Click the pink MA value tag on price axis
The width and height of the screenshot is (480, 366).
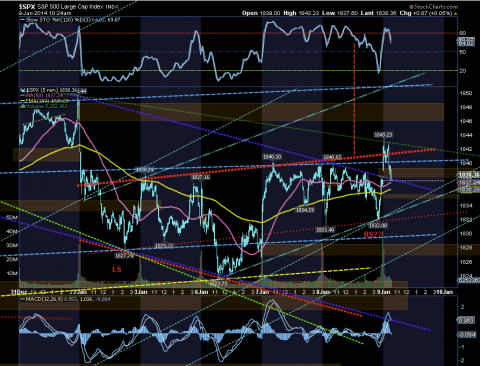coord(469,183)
